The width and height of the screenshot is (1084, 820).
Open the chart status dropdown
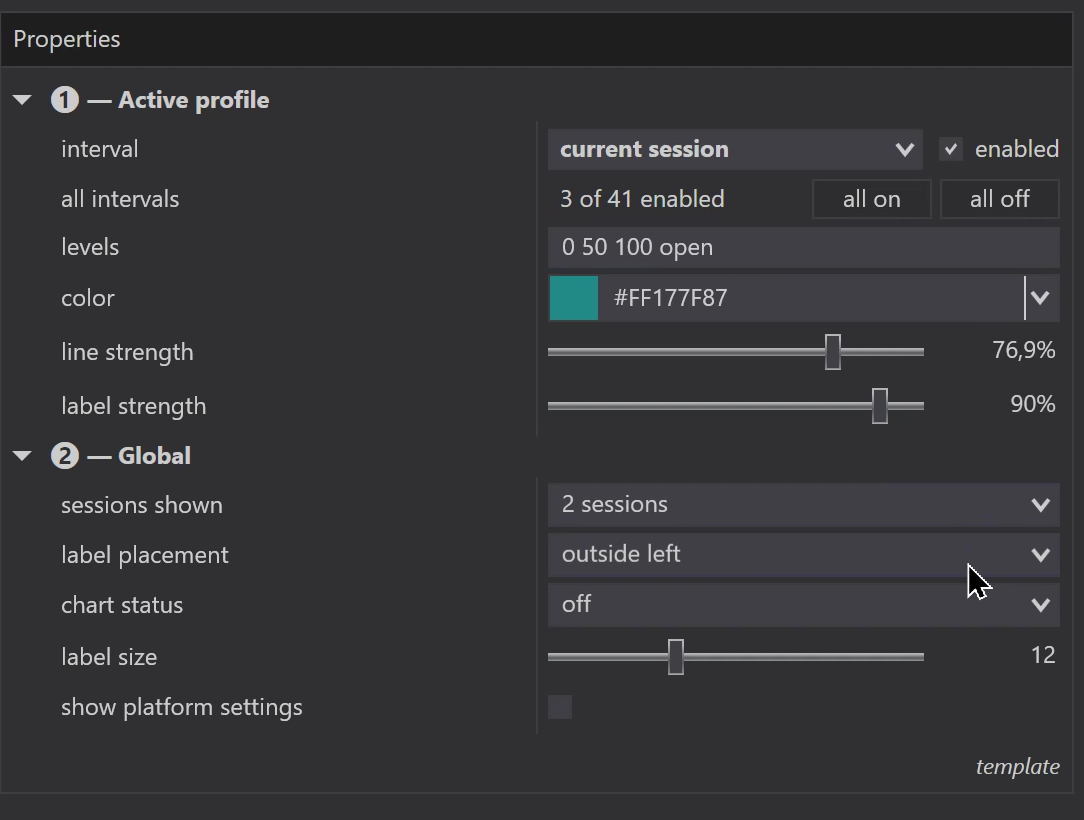click(x=803, y=605)
